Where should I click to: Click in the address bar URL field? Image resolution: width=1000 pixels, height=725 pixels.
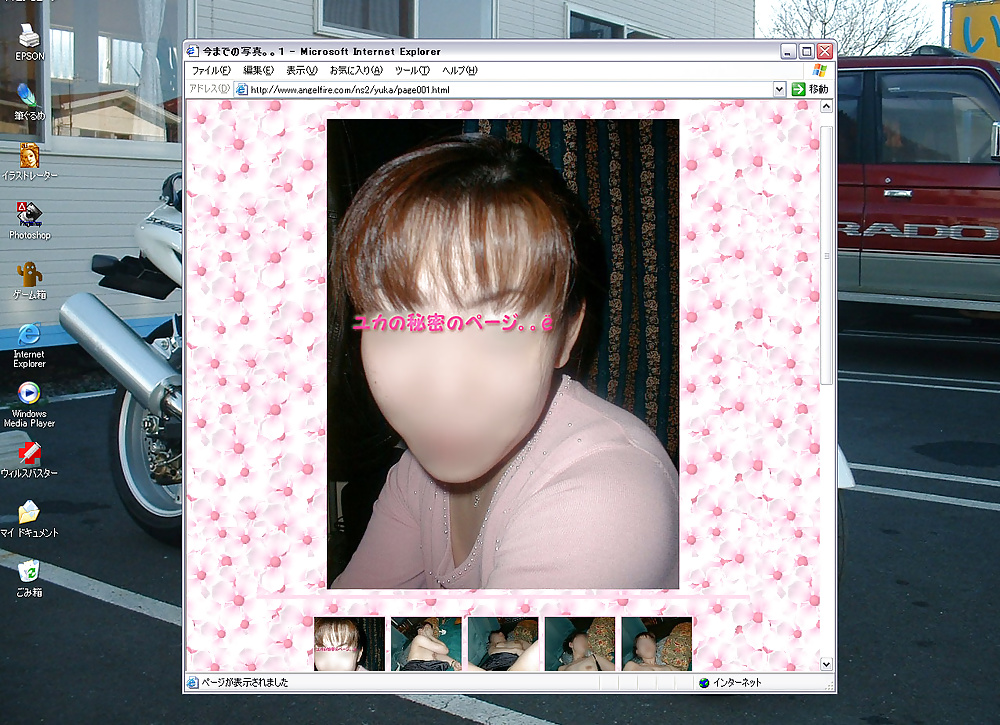coord(500,89)
